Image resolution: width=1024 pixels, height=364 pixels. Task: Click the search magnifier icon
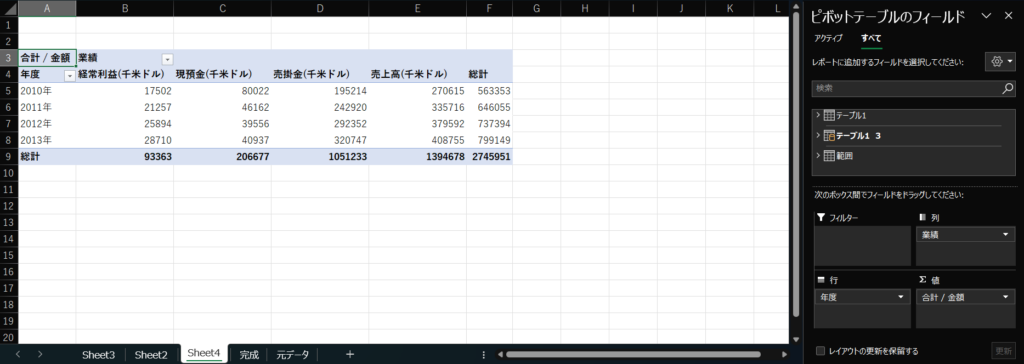pos(1008,88)
